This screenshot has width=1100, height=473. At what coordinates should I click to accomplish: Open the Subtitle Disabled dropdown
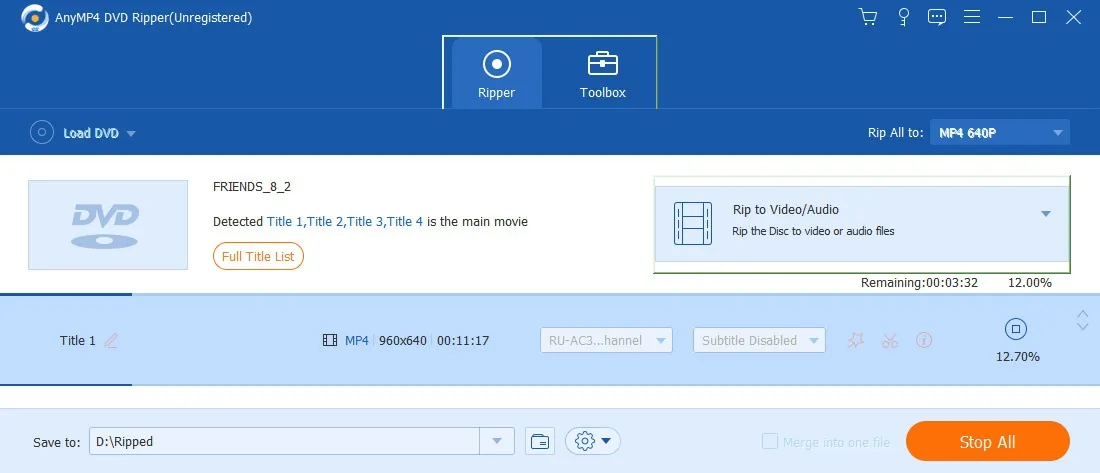pyautogui.click(x=759, y=340)
